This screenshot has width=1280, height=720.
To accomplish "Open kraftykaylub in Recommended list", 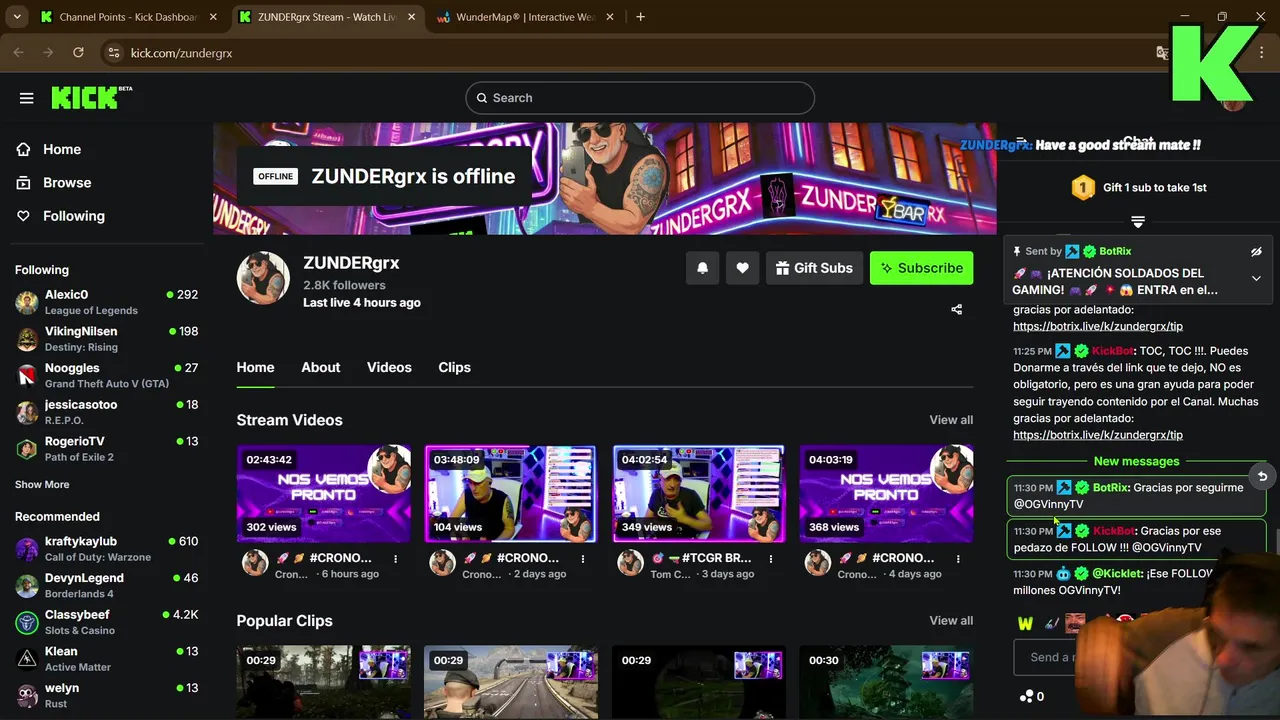I will click(x=106, y=549).
